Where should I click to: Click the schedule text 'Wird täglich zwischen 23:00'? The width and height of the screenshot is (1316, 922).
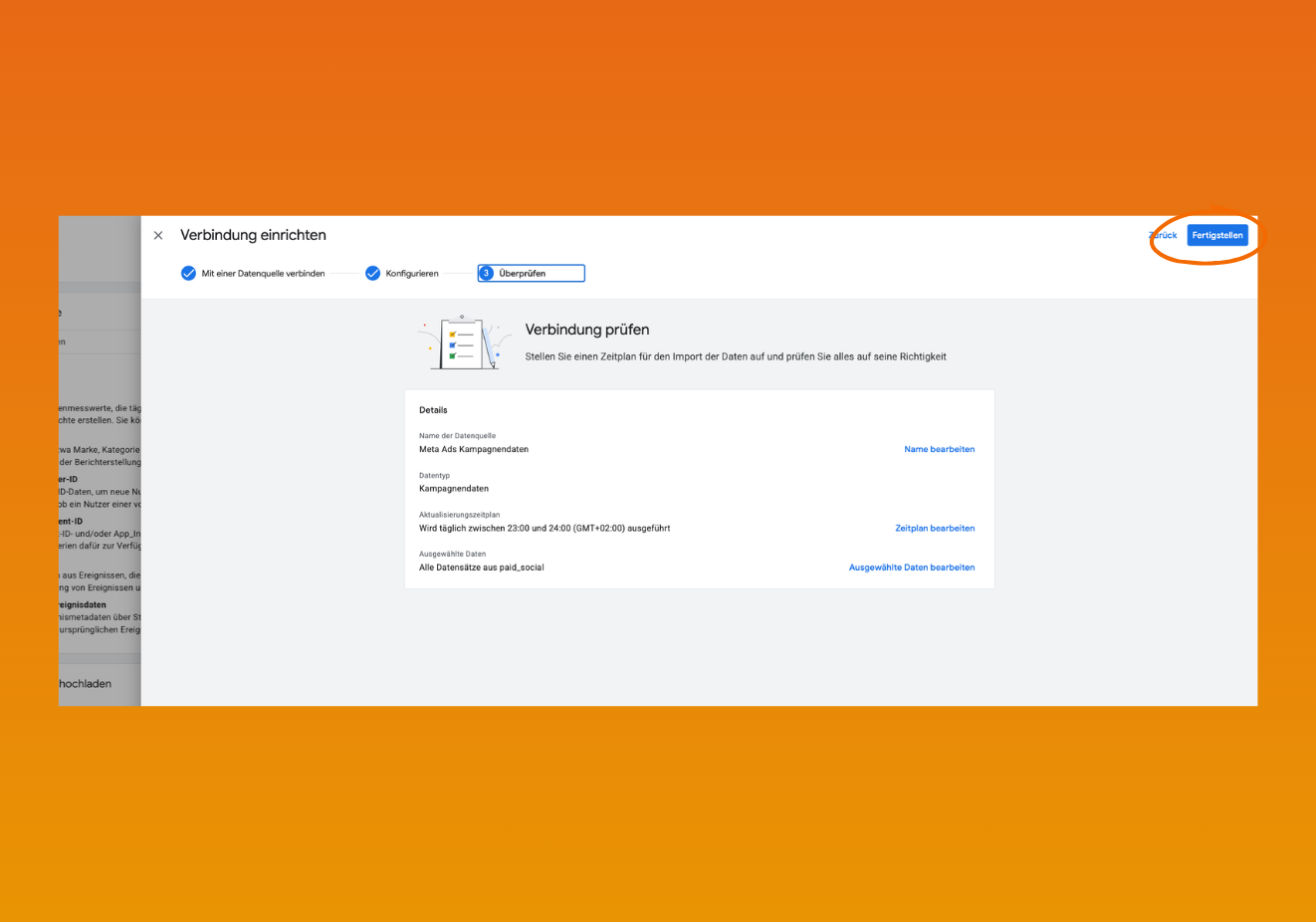(545, 528)
